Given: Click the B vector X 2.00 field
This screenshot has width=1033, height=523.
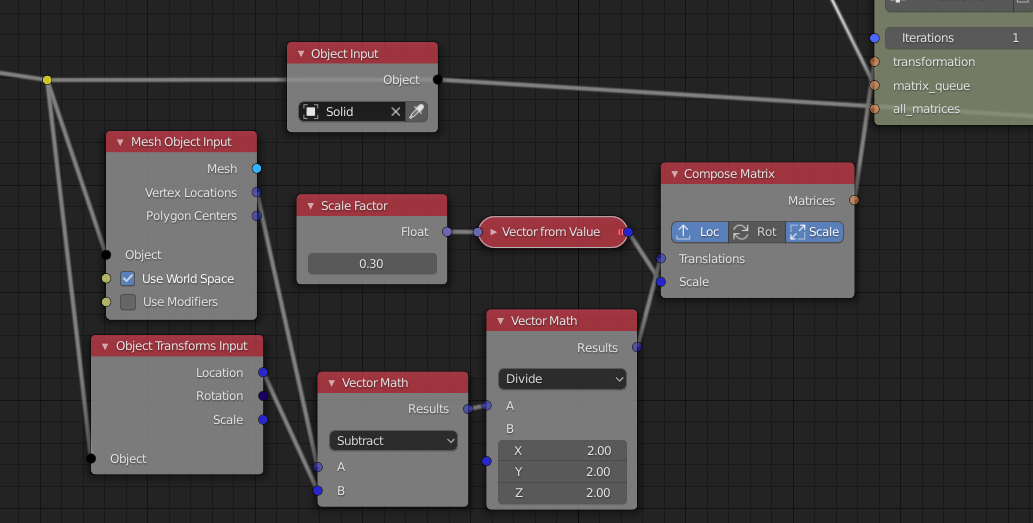Looking at the screenshot, I should [x=563, y=451].
